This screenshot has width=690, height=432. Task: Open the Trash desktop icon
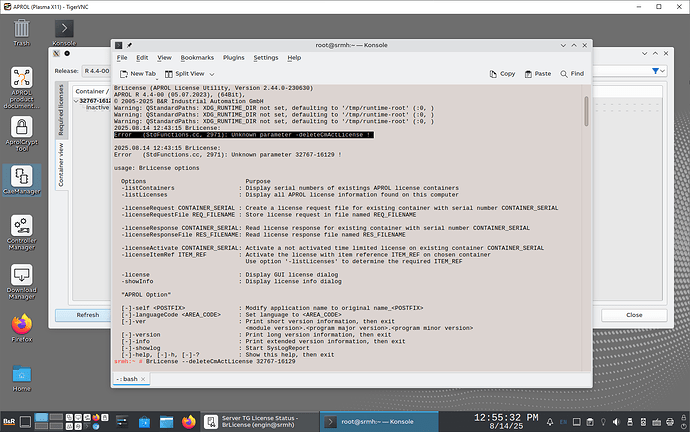pos(21,33)
